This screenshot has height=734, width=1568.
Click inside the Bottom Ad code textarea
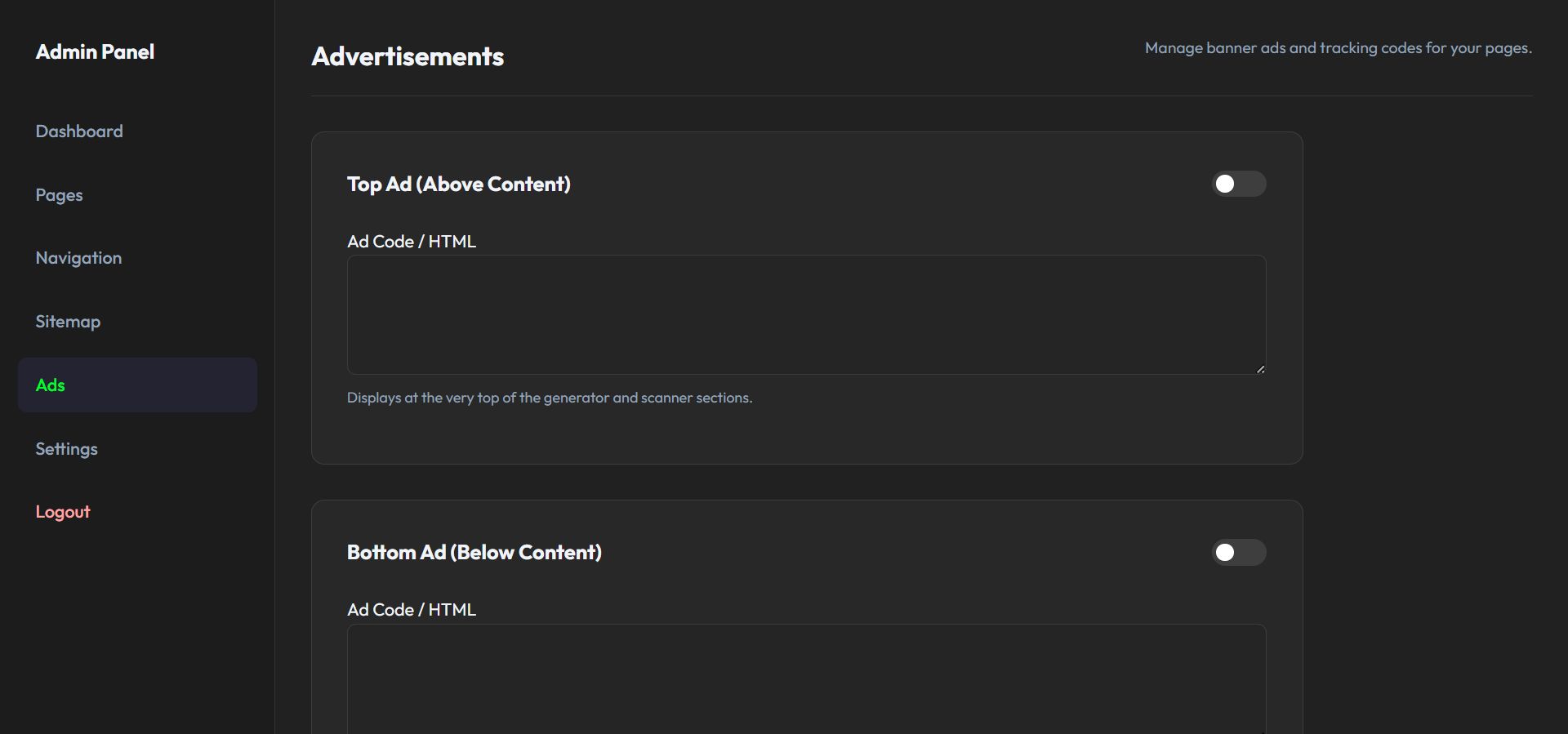[806, 678]
